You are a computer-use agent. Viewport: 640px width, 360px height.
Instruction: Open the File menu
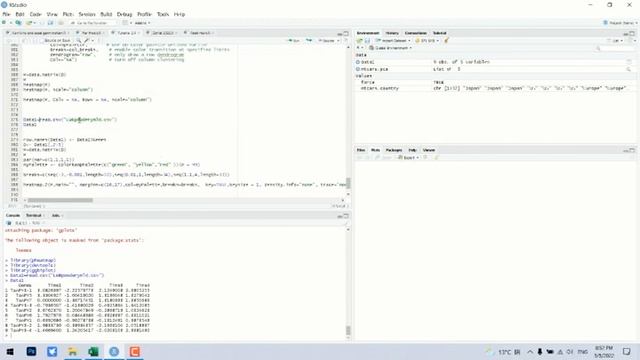pos(6,14)
